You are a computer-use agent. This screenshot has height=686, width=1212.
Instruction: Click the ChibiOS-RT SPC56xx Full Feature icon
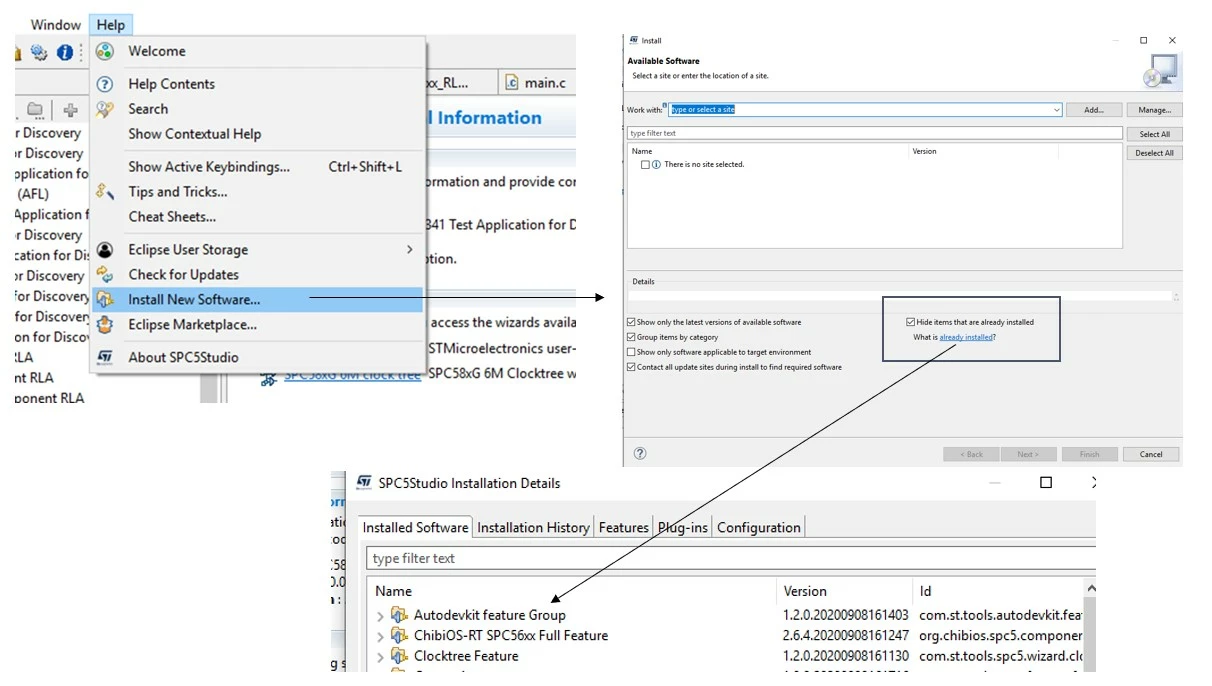(x=400, y=636)
